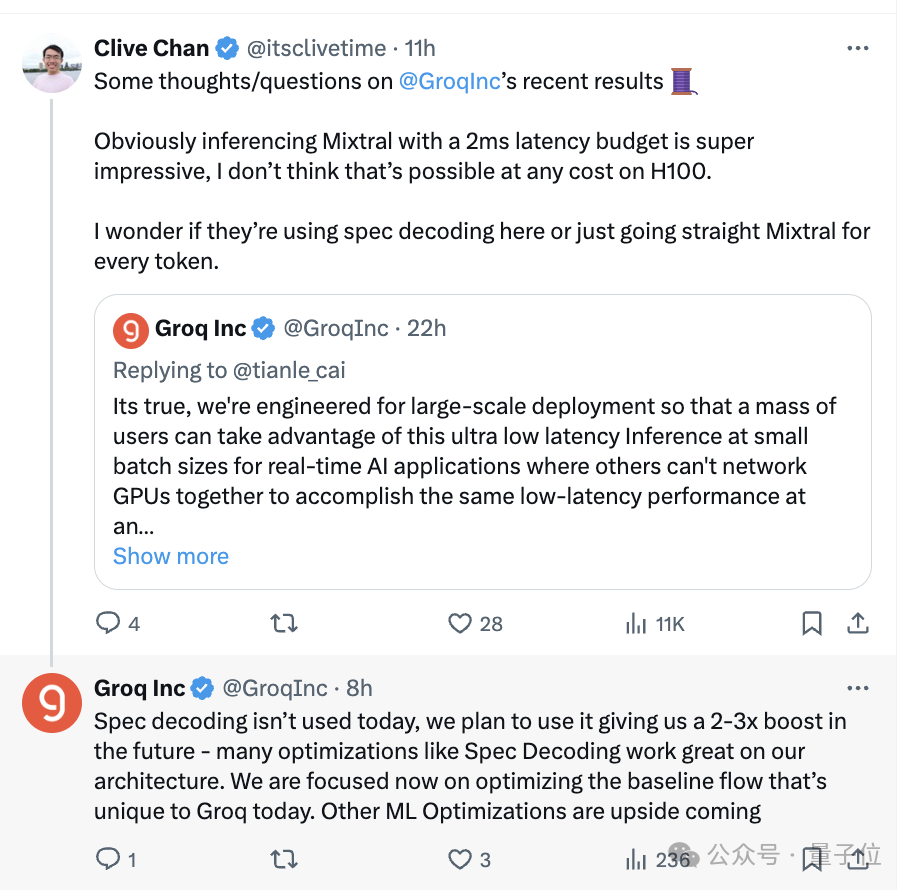Reply to Groq Inc's 8h tweet
Viewport: 910px width, 890px height.
(108, 859)
